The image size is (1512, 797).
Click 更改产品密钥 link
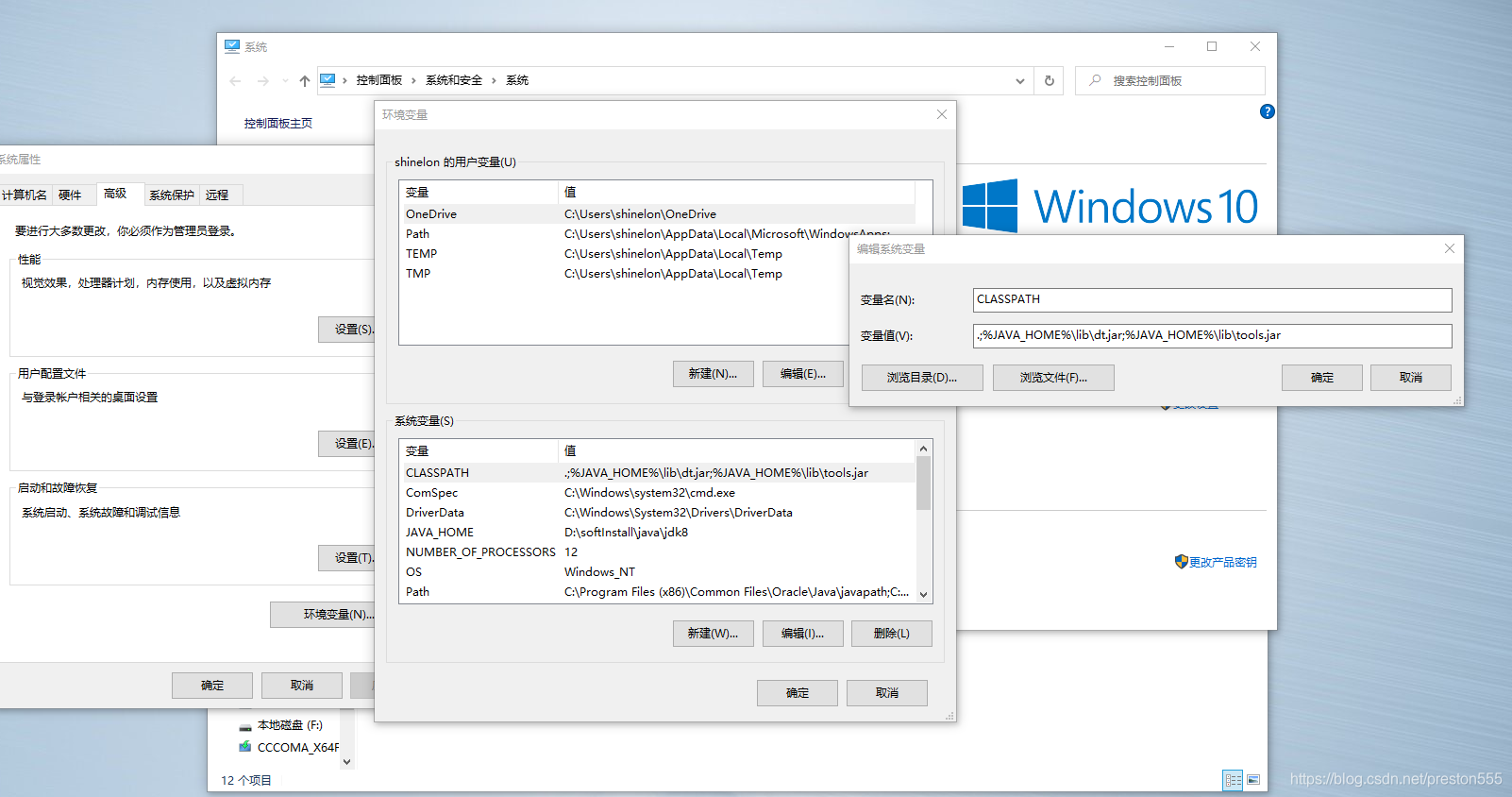point(1222,562)
